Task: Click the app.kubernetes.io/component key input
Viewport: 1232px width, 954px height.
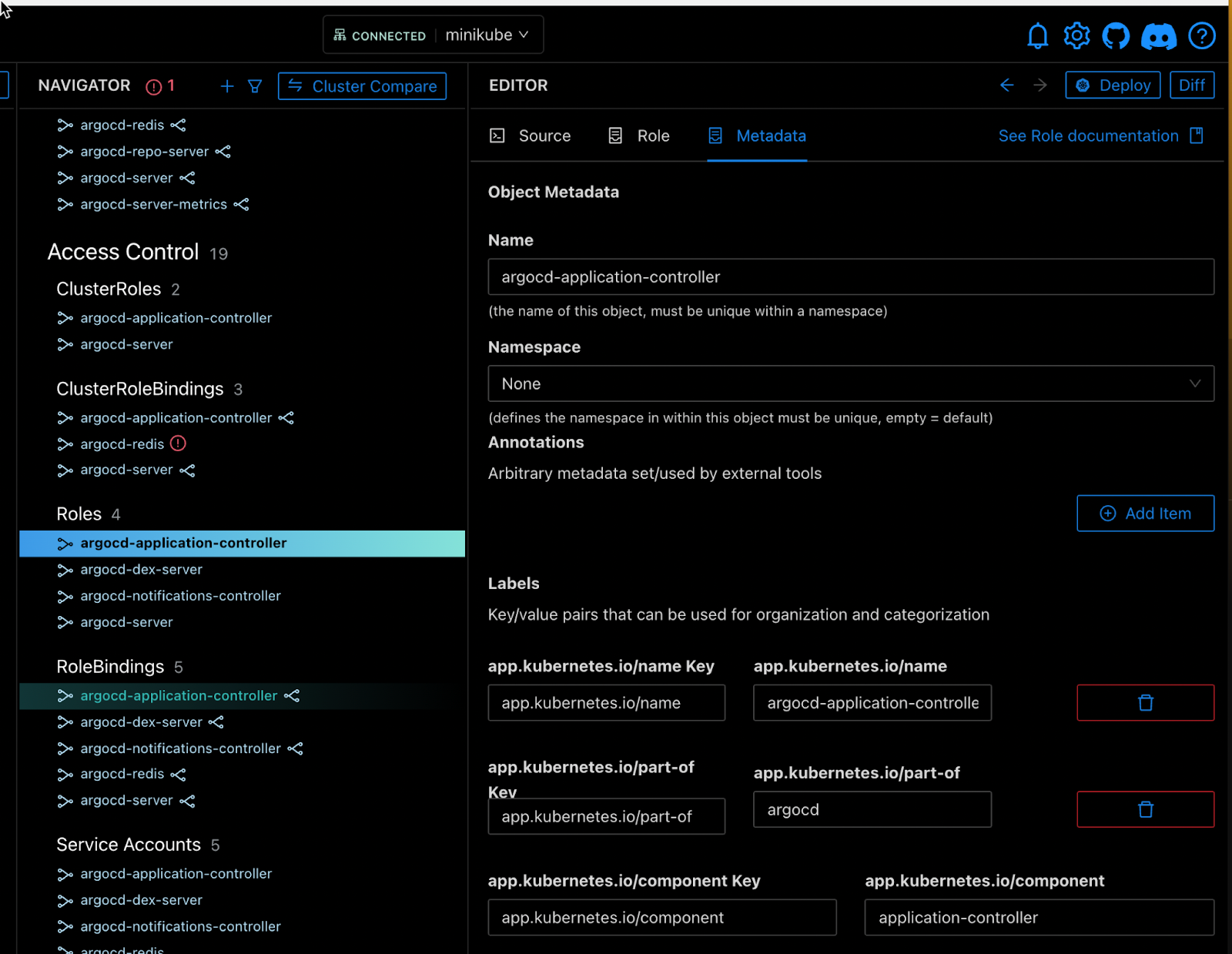Action: tap(662, 917)
